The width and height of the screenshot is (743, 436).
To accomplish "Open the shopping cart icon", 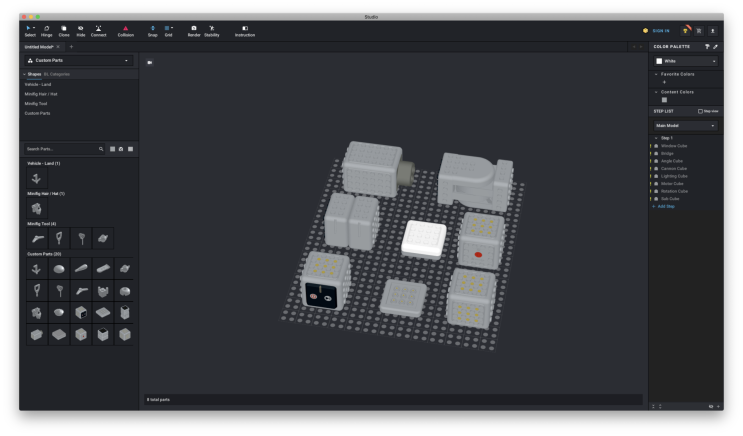I will [x=699, y=31].
